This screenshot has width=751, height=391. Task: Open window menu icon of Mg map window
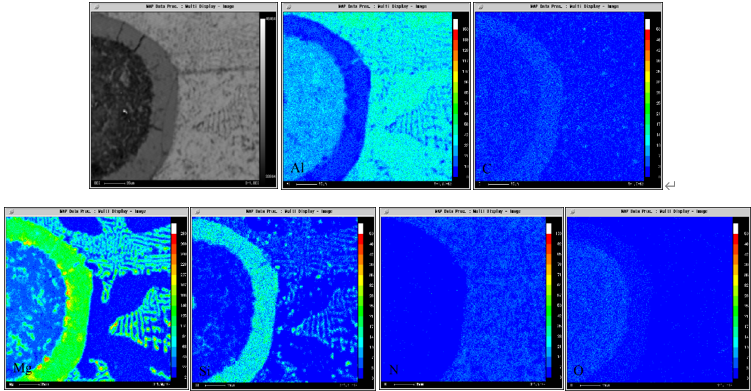point(11,211)
